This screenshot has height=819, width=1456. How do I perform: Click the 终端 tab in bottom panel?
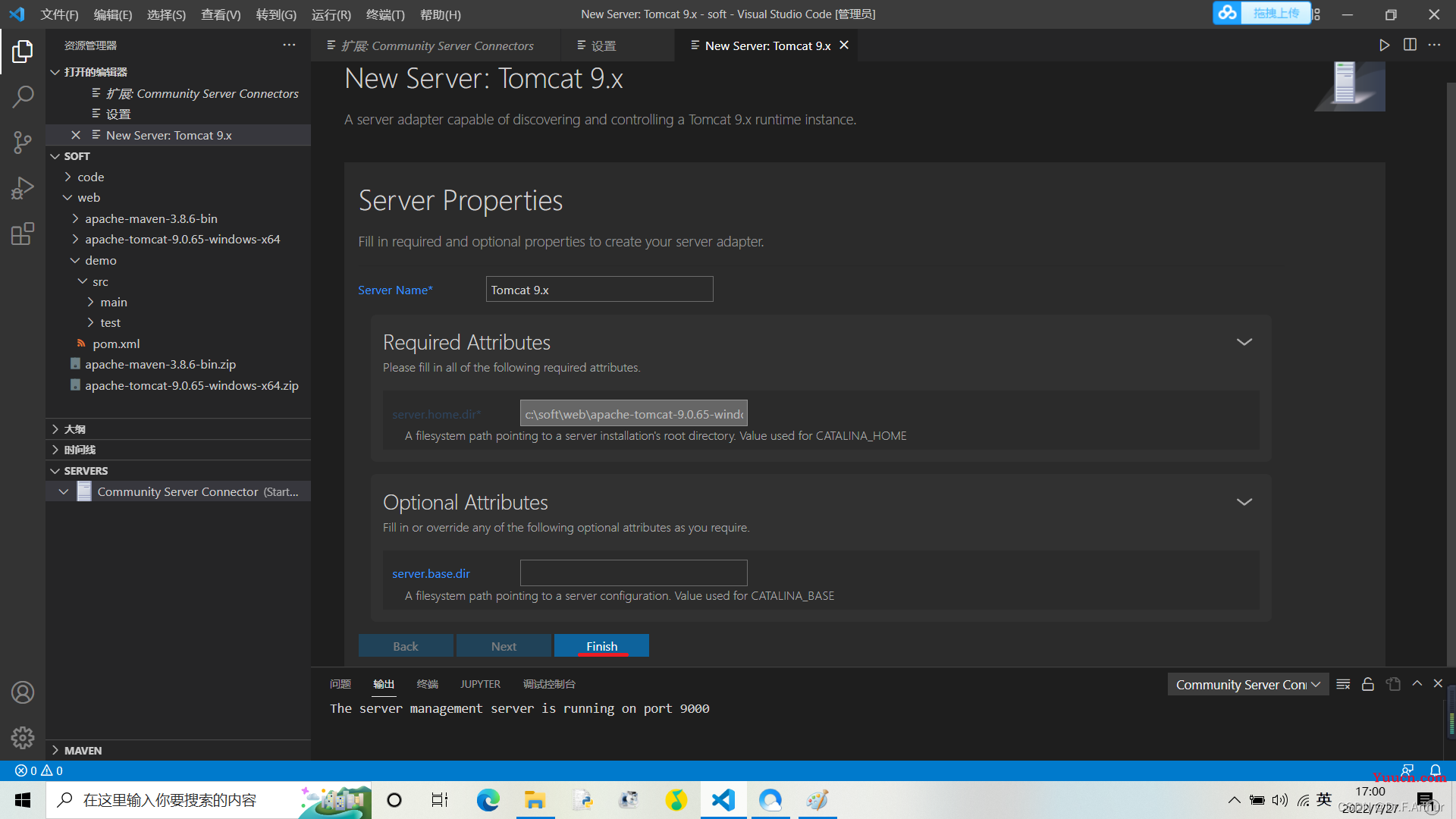[427, 683]
